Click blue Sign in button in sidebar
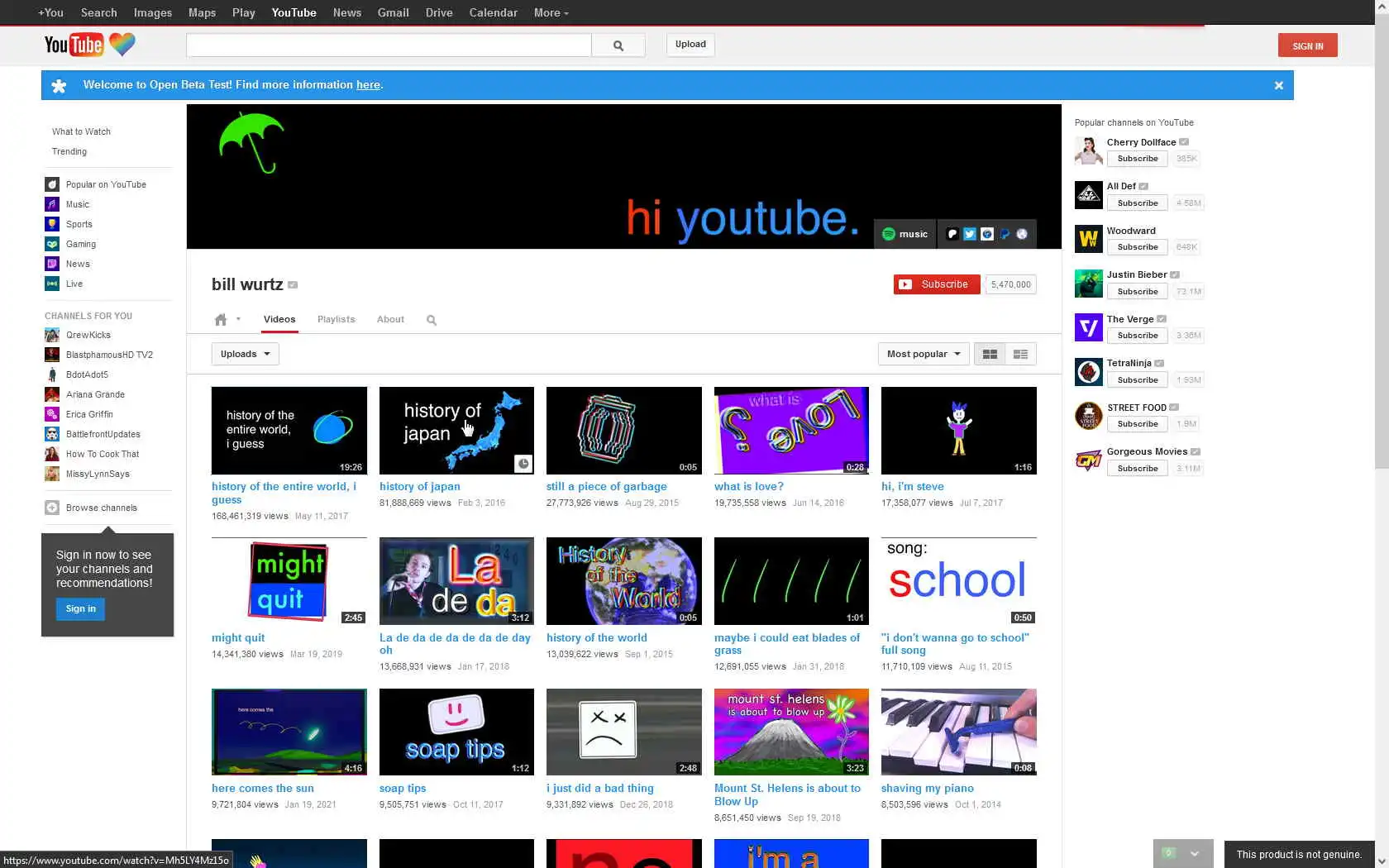 click(x=81, y=609)
